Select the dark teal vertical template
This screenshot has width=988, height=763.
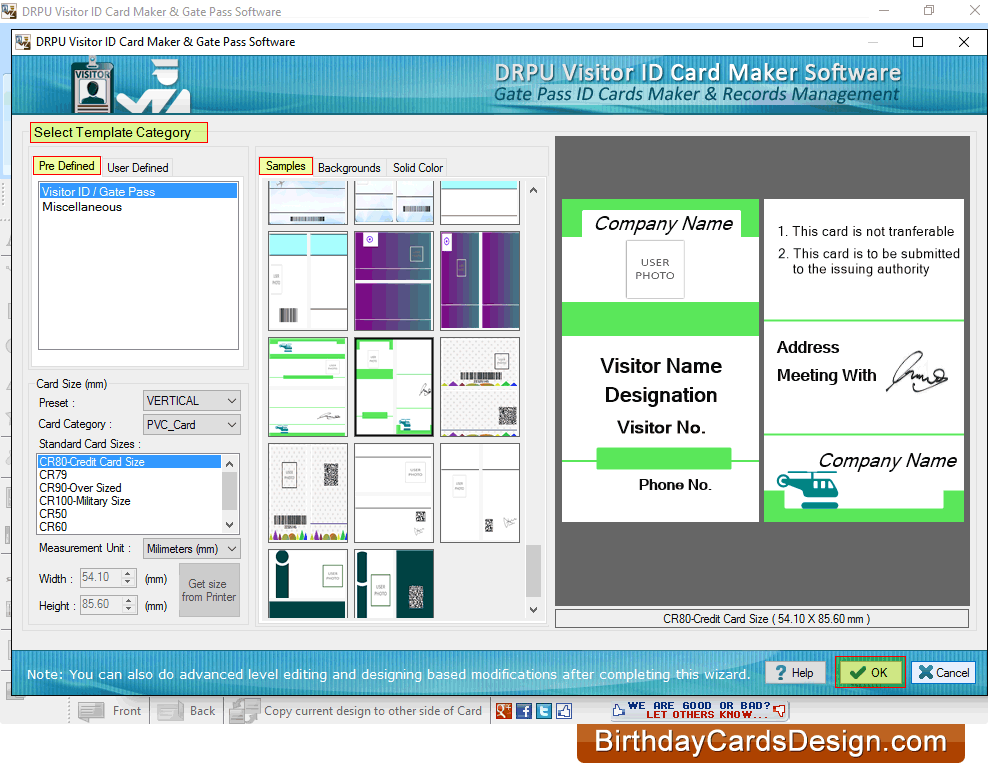pyautogui.click(x=394, y=583)
